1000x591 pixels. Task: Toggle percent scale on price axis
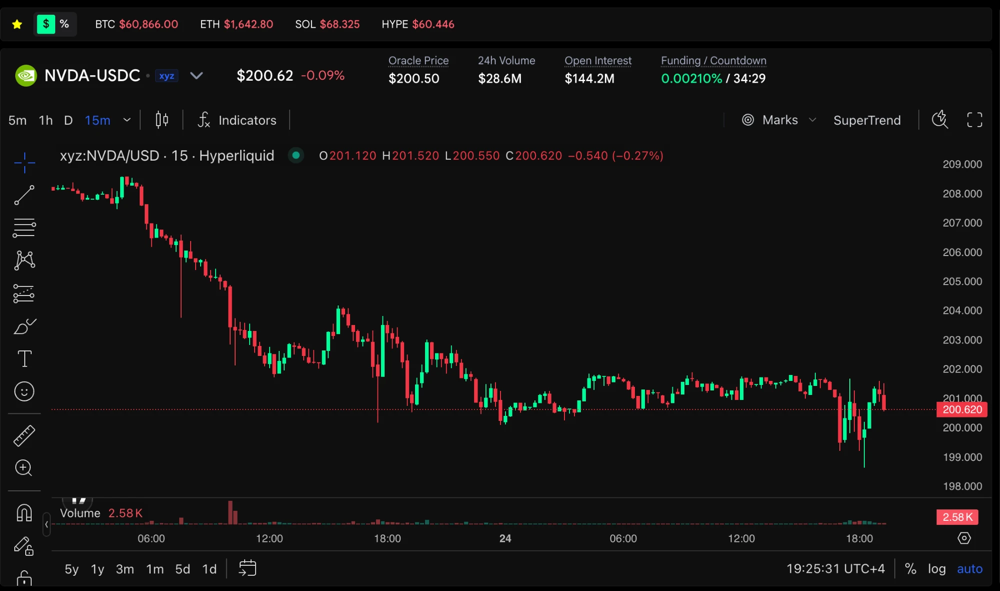[x=911, y=569]
